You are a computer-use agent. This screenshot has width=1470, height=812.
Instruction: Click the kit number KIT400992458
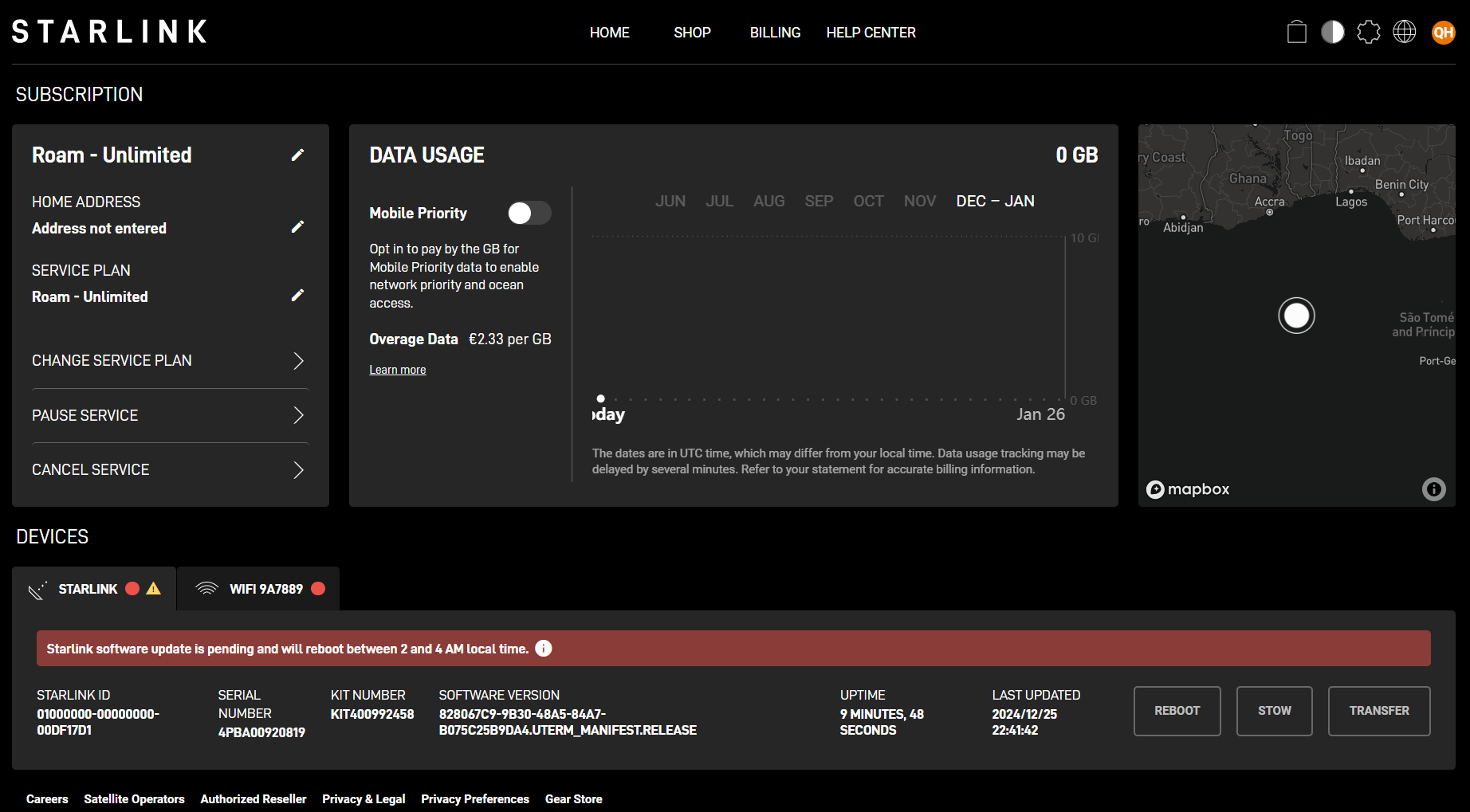coord(372,714)
